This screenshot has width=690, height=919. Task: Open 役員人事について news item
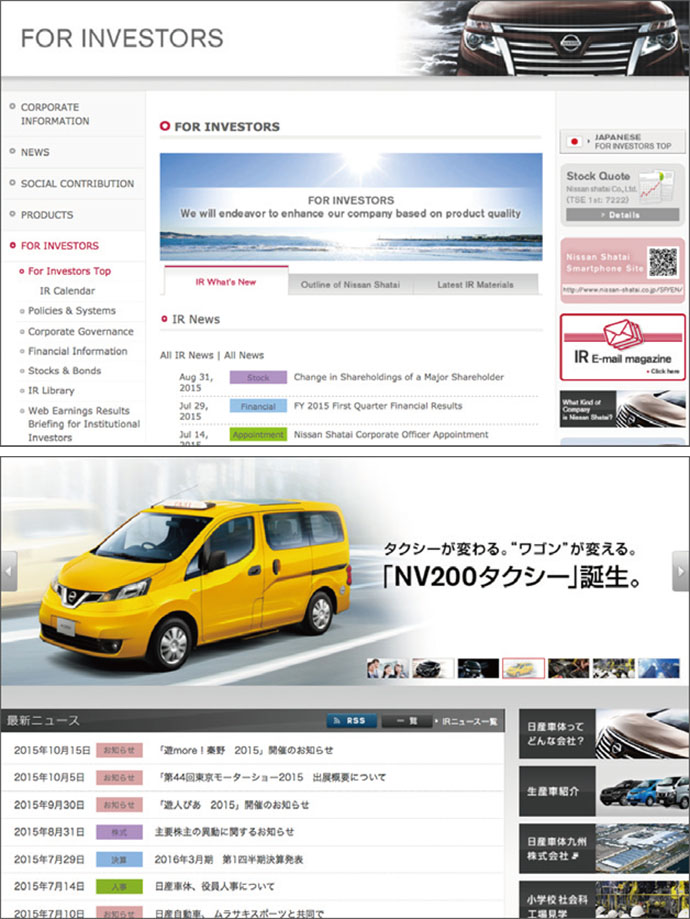pos(215,886)
